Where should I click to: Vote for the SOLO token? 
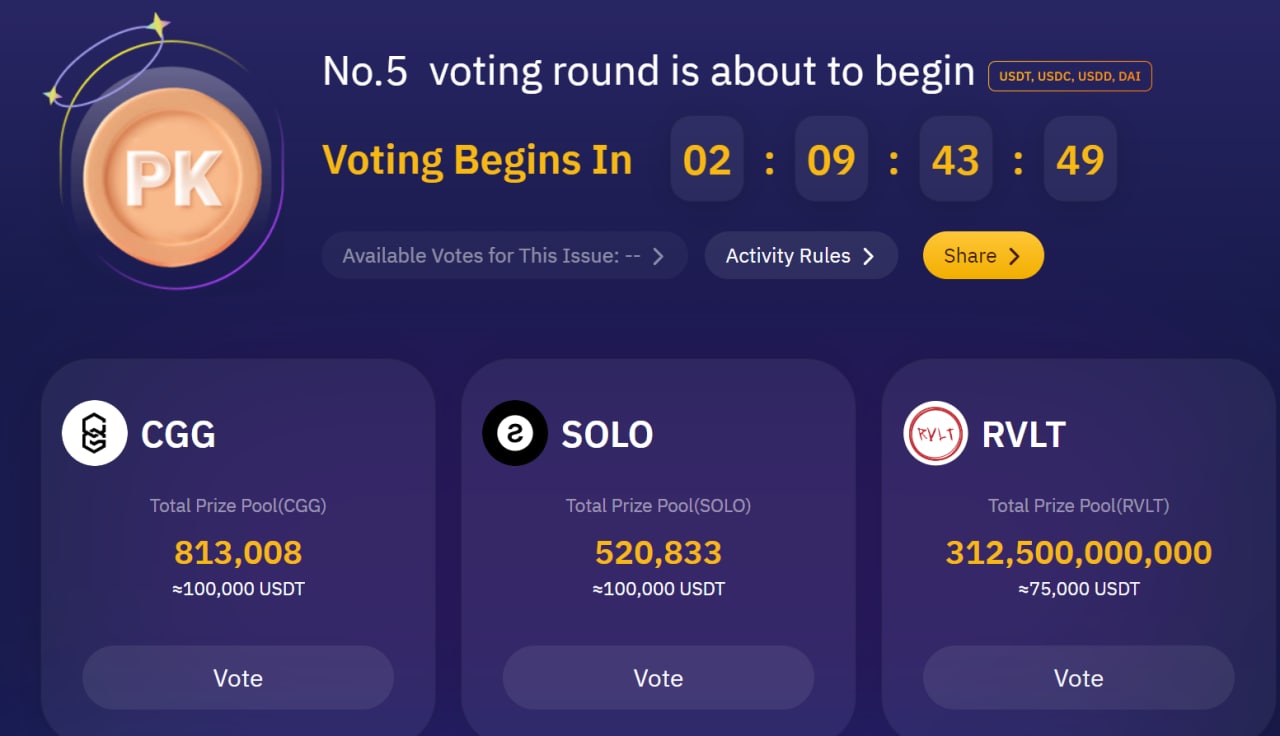[658, 678]
